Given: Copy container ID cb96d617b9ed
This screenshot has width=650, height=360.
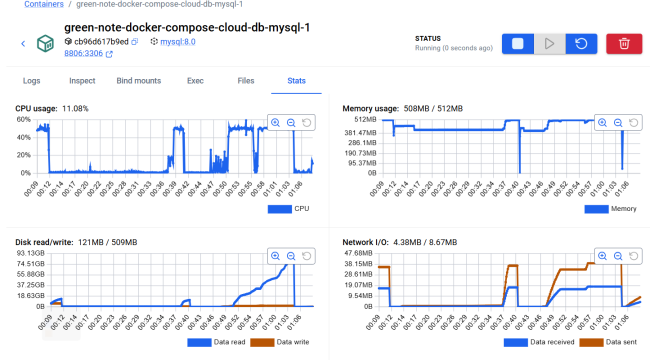Looking at the screenshot, I should [135, 41].
